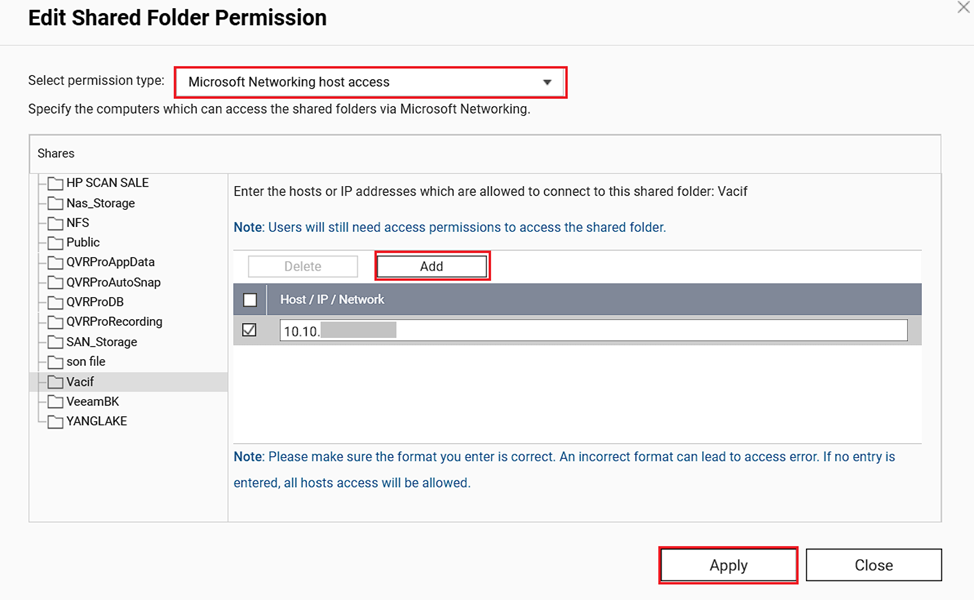Select the QVRProAppData share
The image size is (974, 600).
click(x=110, y=262)
